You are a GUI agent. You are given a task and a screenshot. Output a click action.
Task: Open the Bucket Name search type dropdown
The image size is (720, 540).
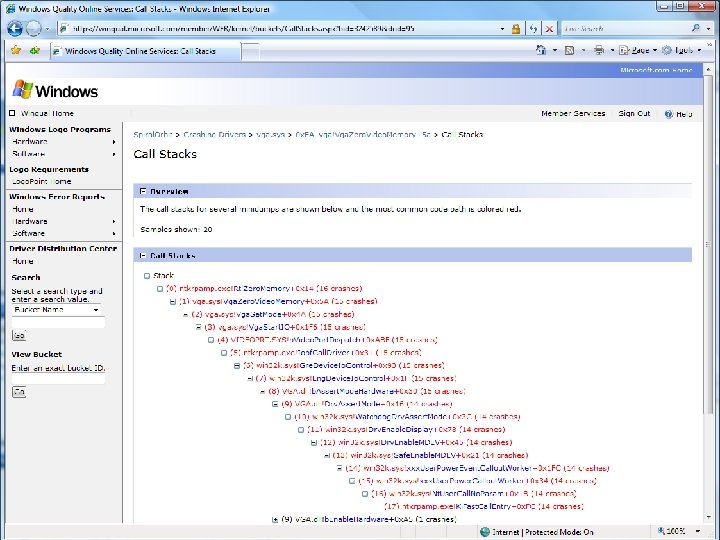coord(56,310)
